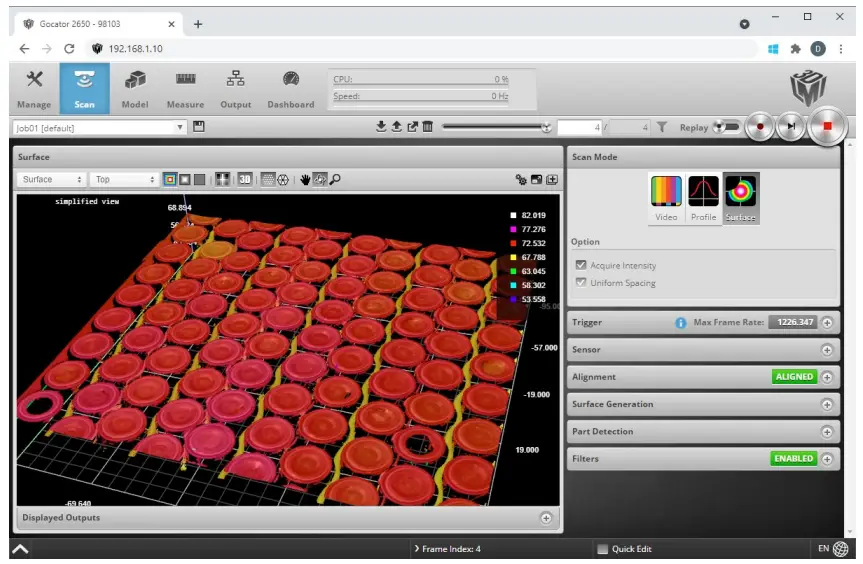
Task: Click the ALIGNED status button
Action: (794, 377)
